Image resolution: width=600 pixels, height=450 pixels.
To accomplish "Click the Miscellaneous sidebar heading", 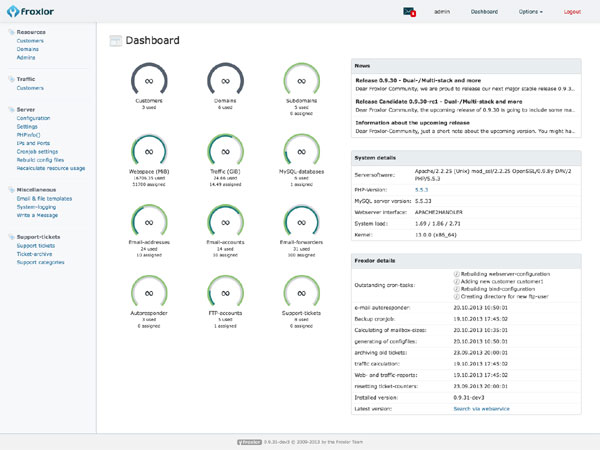I will [36, 190].
